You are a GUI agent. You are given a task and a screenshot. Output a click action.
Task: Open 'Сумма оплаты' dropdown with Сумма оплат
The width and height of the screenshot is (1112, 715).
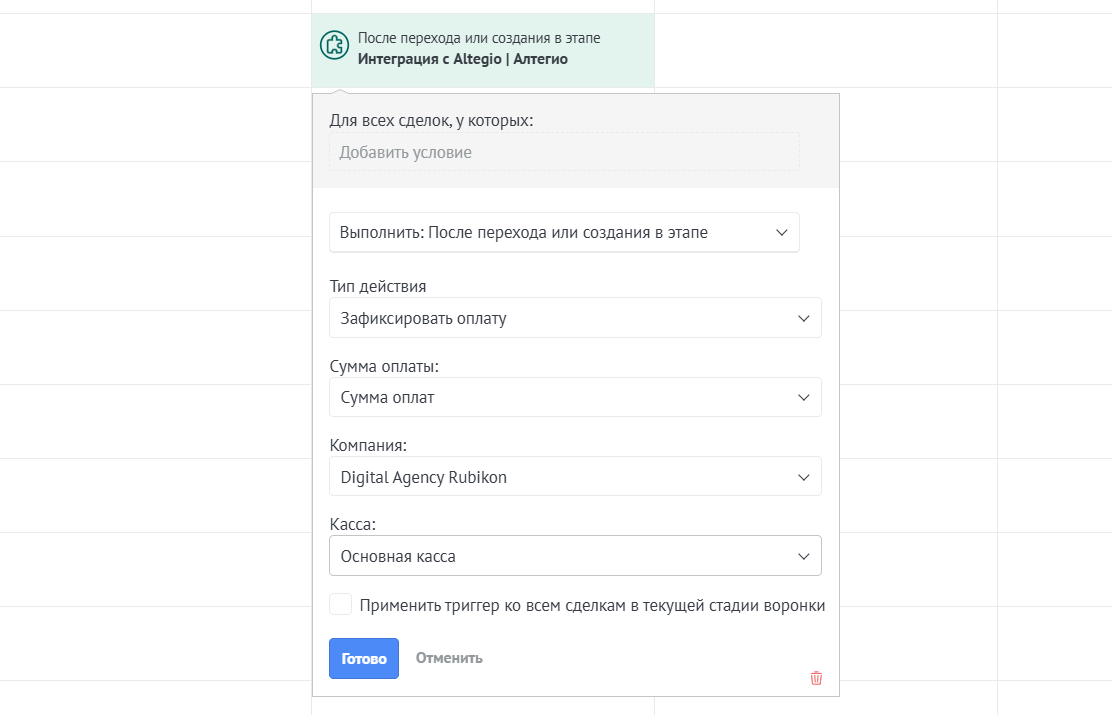pyautogui.click(x=575, y=397)
